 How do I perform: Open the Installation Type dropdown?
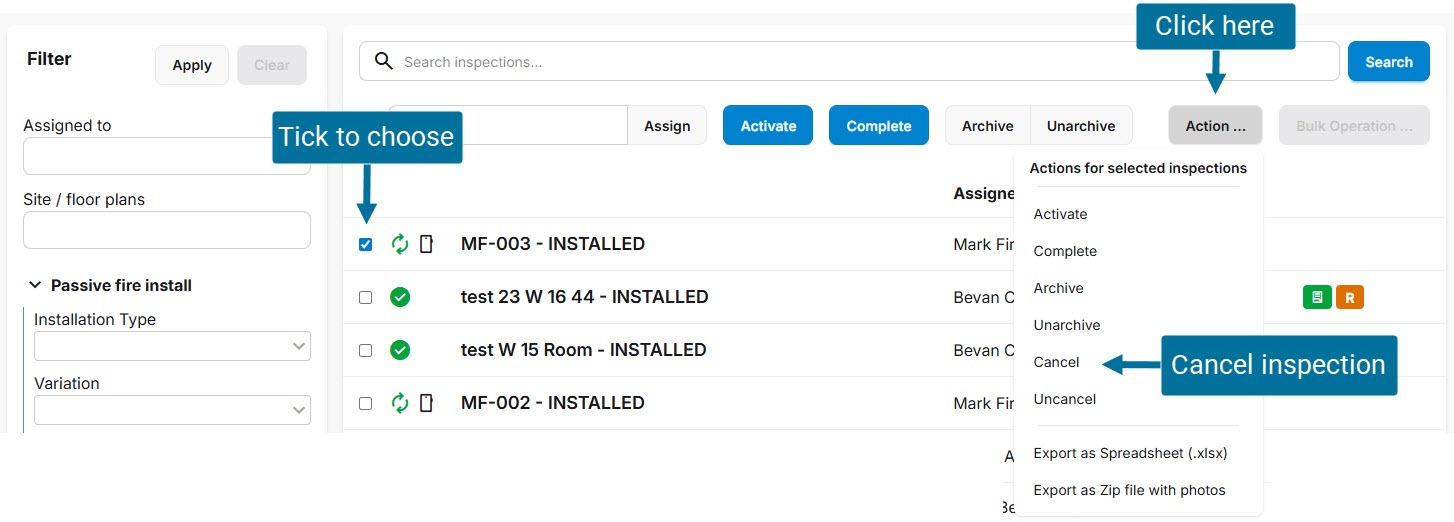point(172,346)
